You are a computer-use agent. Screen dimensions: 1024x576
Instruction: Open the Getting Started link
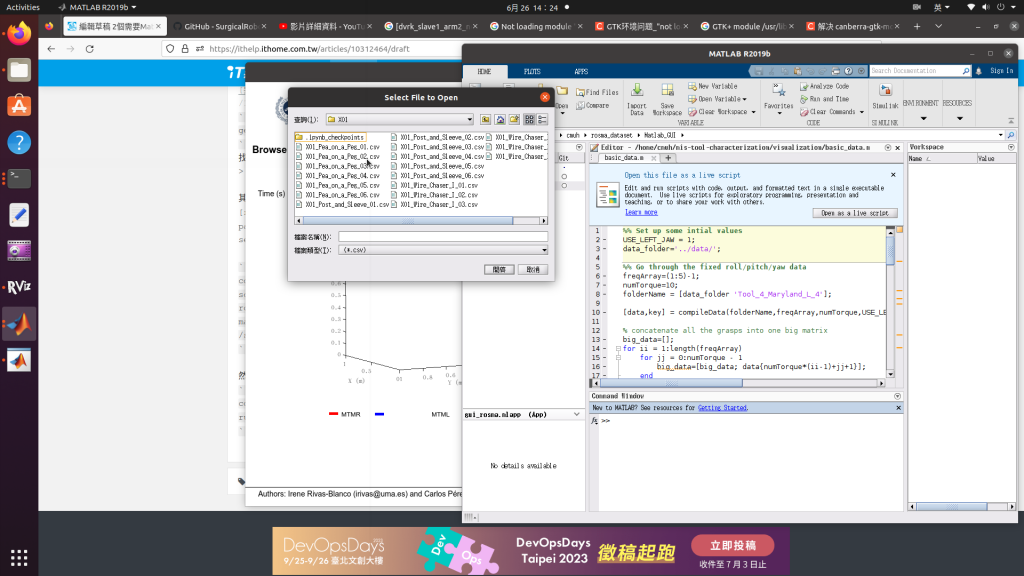pos(722,408)
